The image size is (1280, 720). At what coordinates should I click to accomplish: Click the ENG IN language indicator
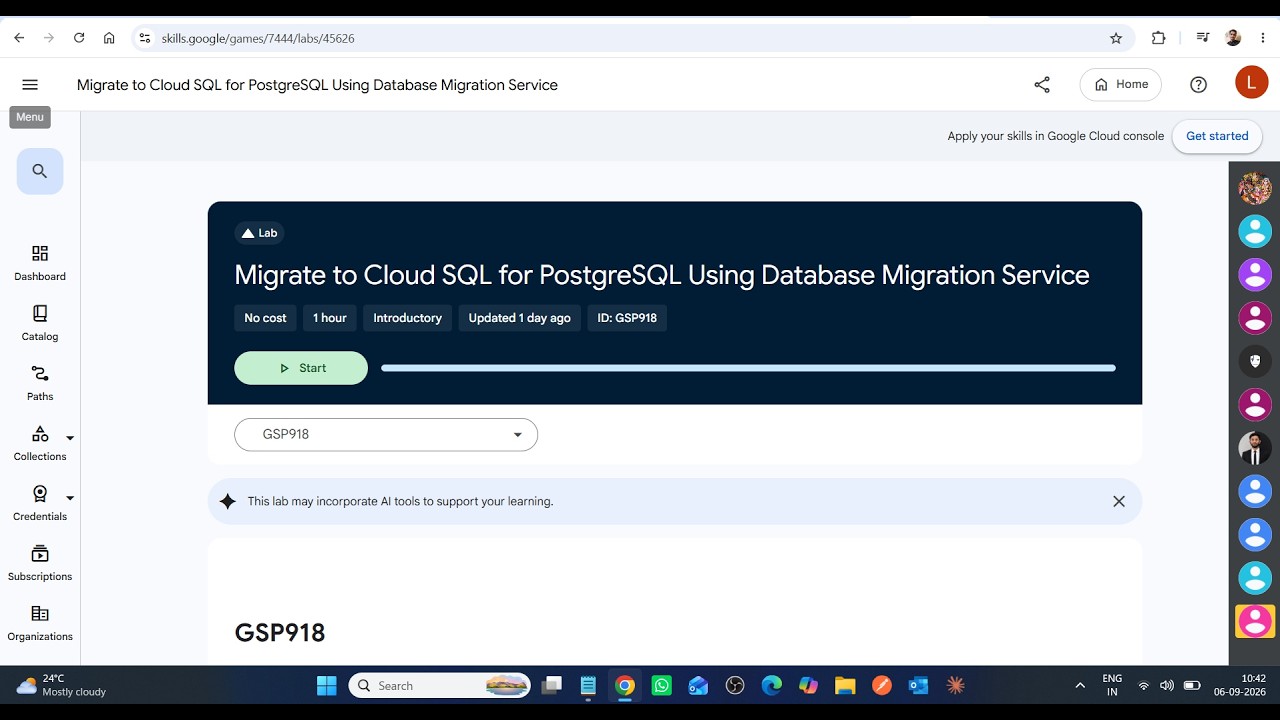[1112, 685]
